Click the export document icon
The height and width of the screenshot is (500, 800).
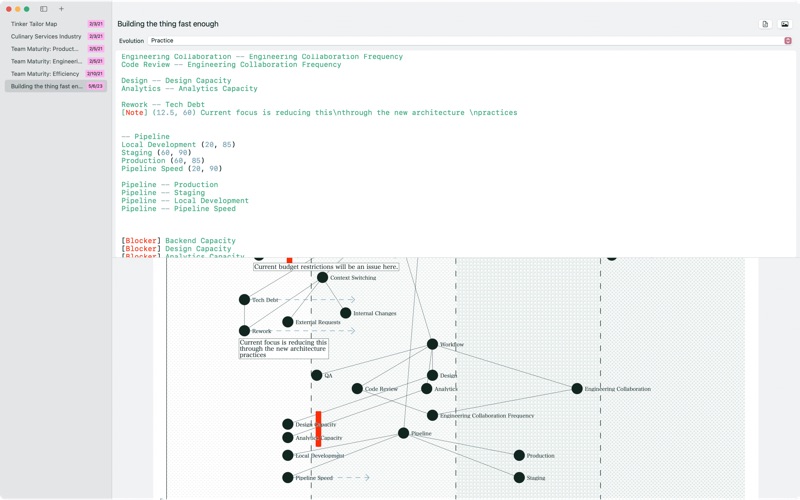(x=765, y=24)
